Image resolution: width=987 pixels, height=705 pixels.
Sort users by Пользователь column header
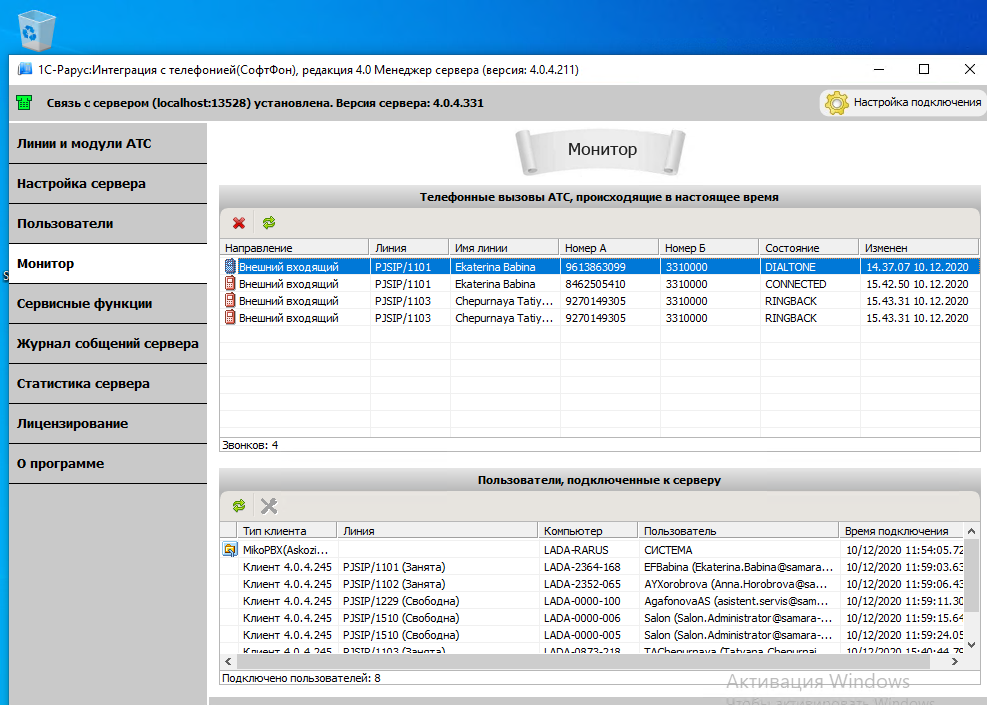click(738, 531)
